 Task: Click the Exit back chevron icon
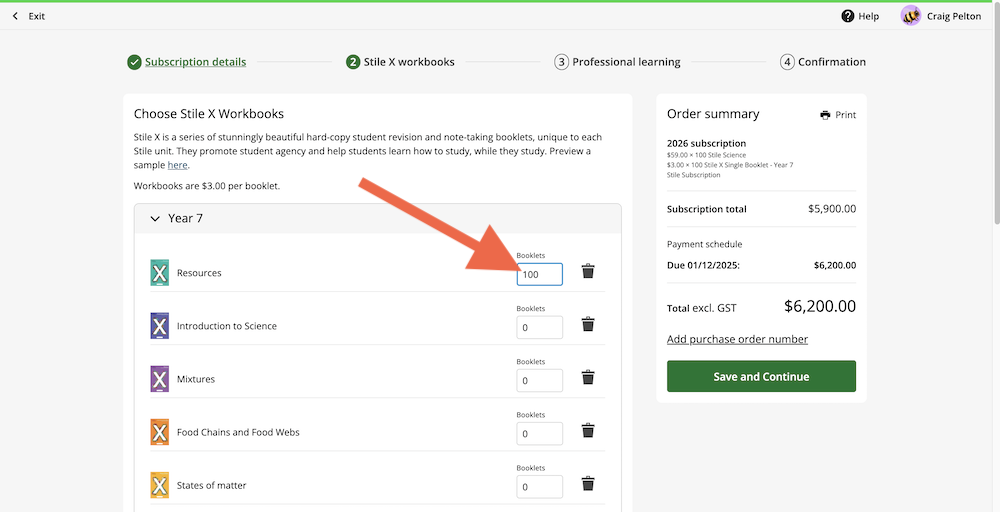pos(15,16)
